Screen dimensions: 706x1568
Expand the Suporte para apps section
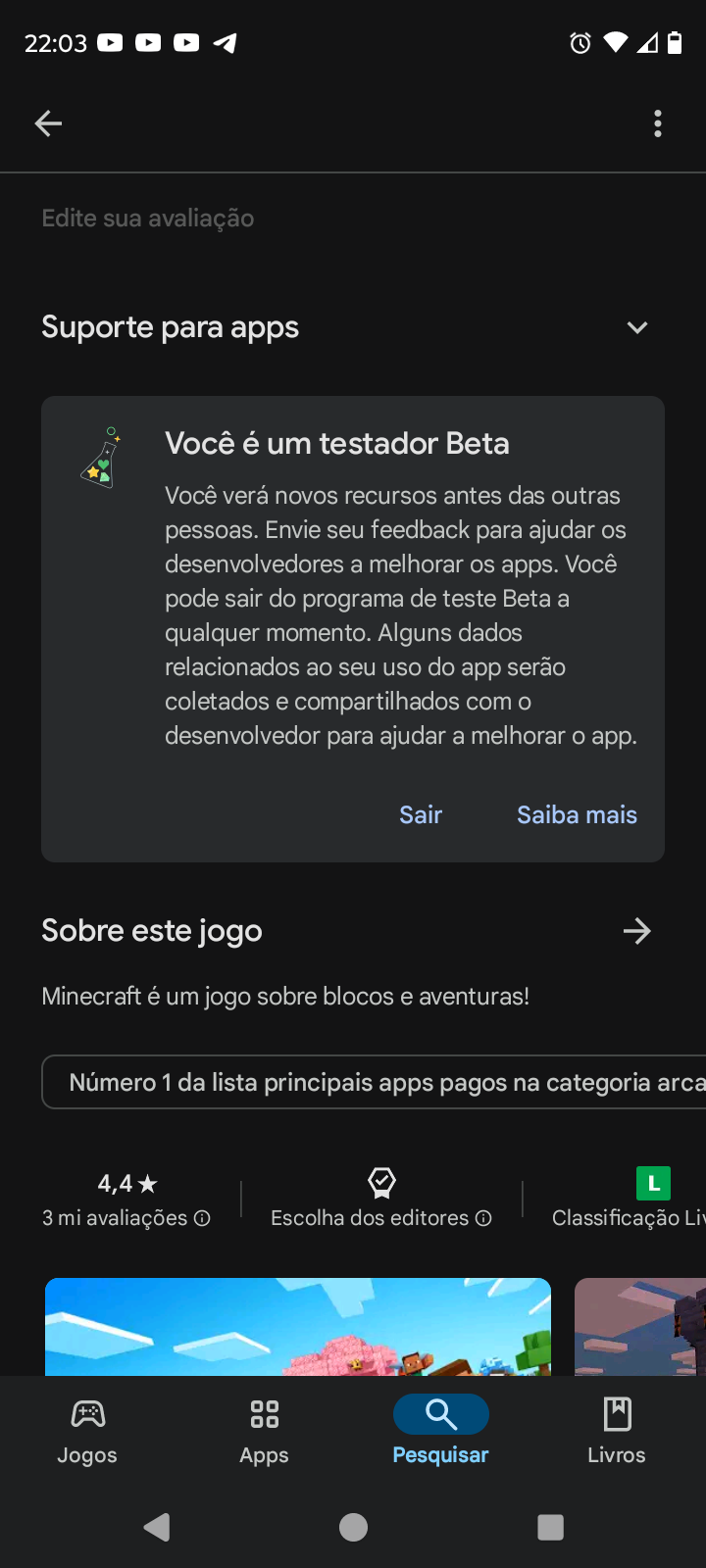coord(637,327)
